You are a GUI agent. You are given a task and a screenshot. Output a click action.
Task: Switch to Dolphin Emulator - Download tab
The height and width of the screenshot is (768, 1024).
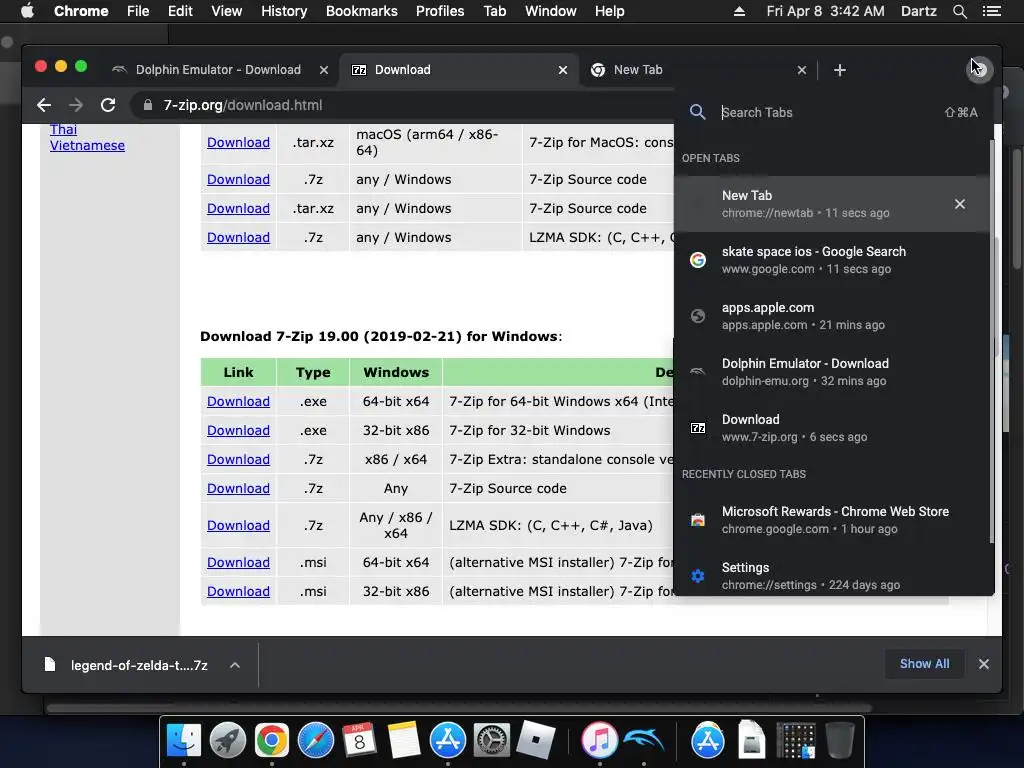tap(218, 70)
